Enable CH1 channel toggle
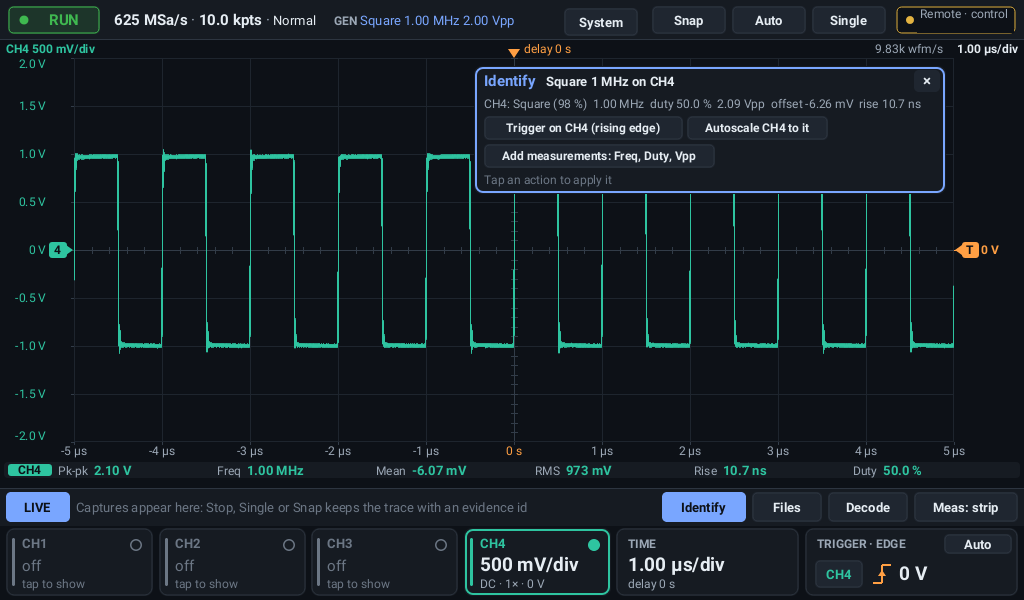The height and width of the screenshot is (600, 1024). pos(136,545)
